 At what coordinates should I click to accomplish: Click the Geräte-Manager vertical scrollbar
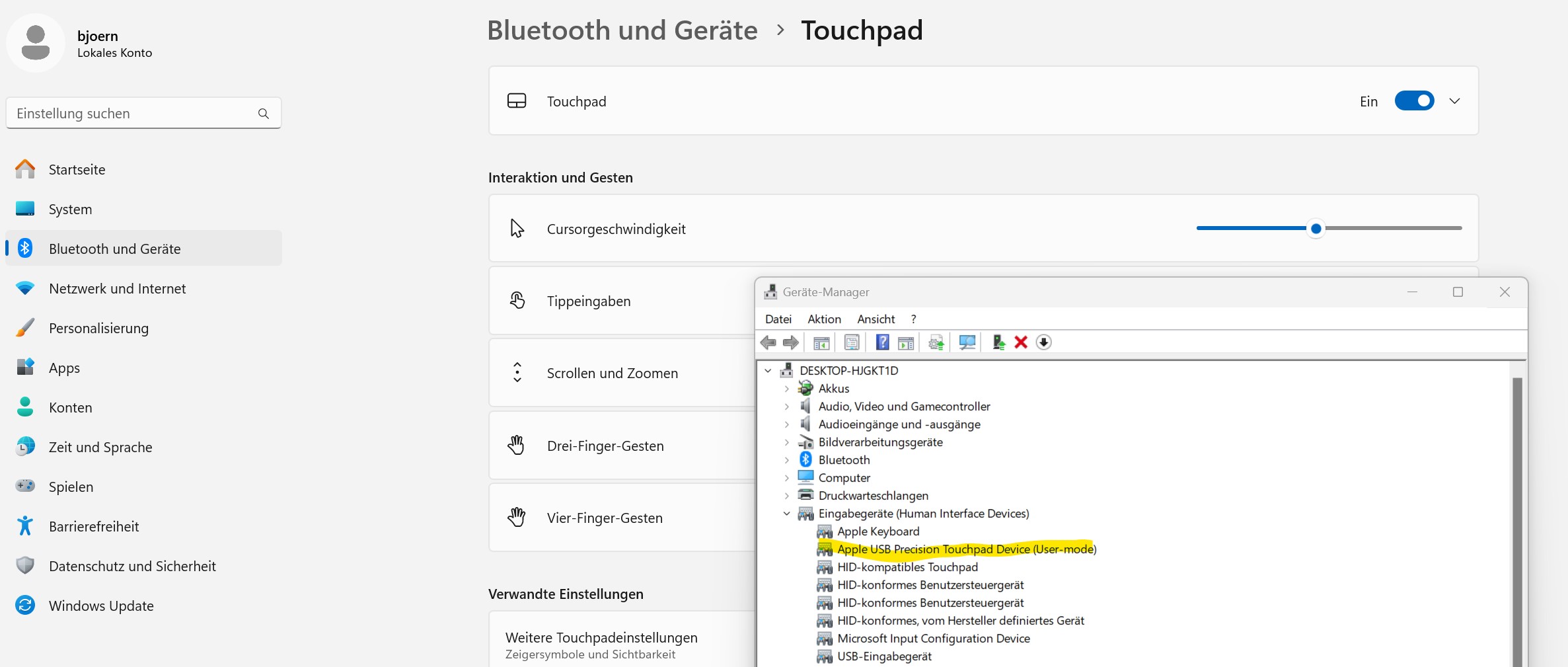(x=1517, y=522)
